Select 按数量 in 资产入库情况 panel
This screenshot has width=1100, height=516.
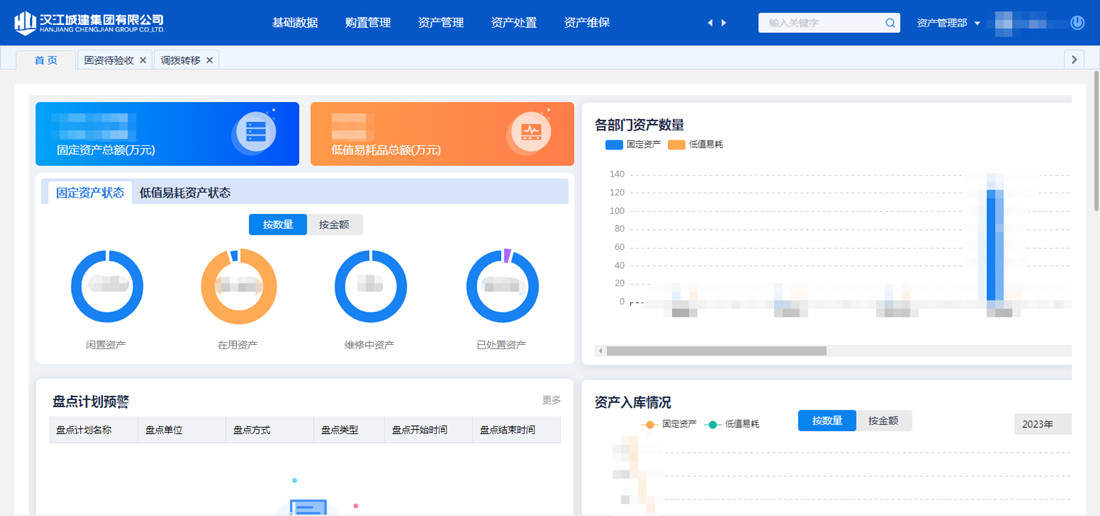tap(826, 421)
